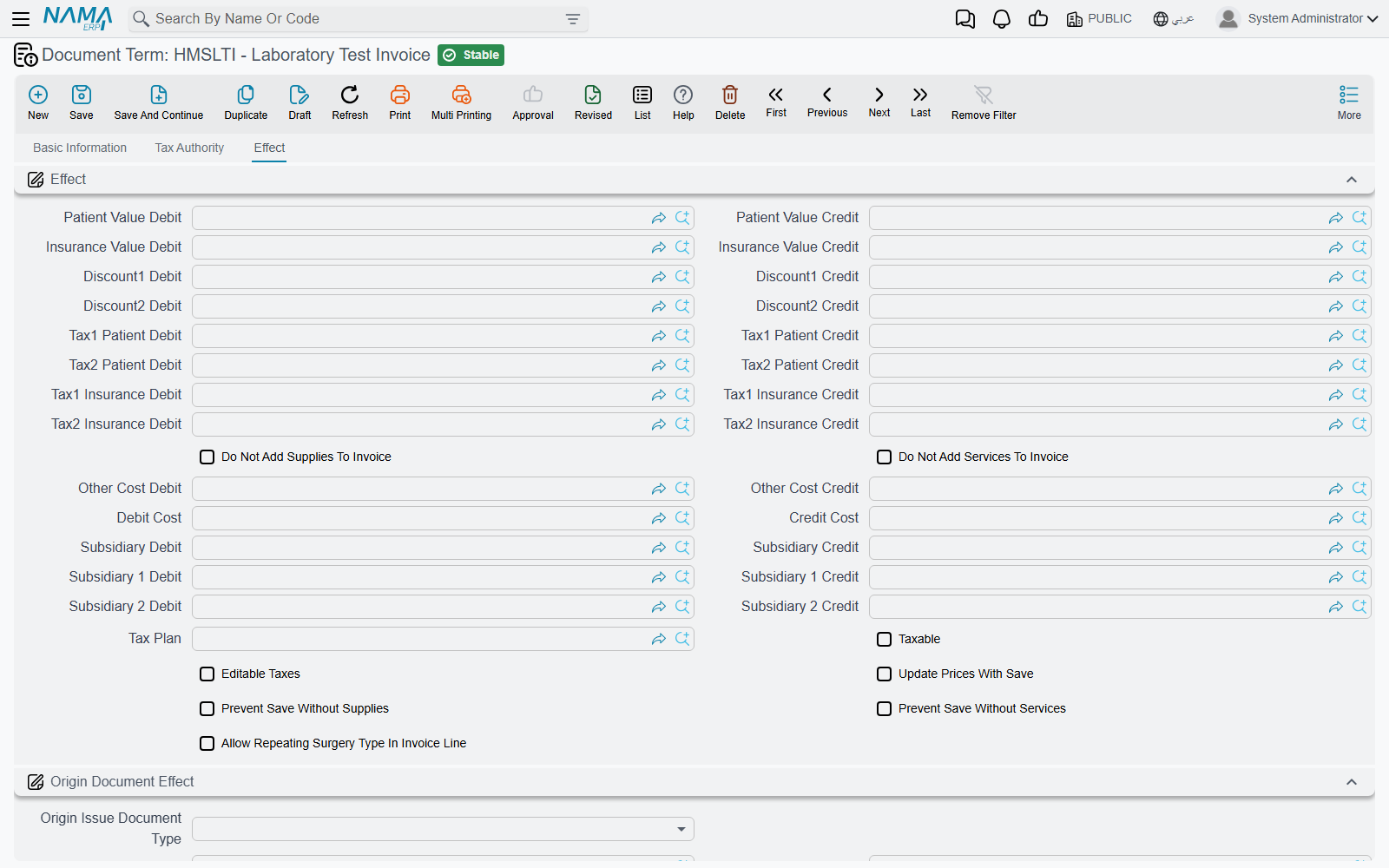Click Remove Filter icon
The width and height of the screenshot is (1389, 868).
tap(984, 95)
